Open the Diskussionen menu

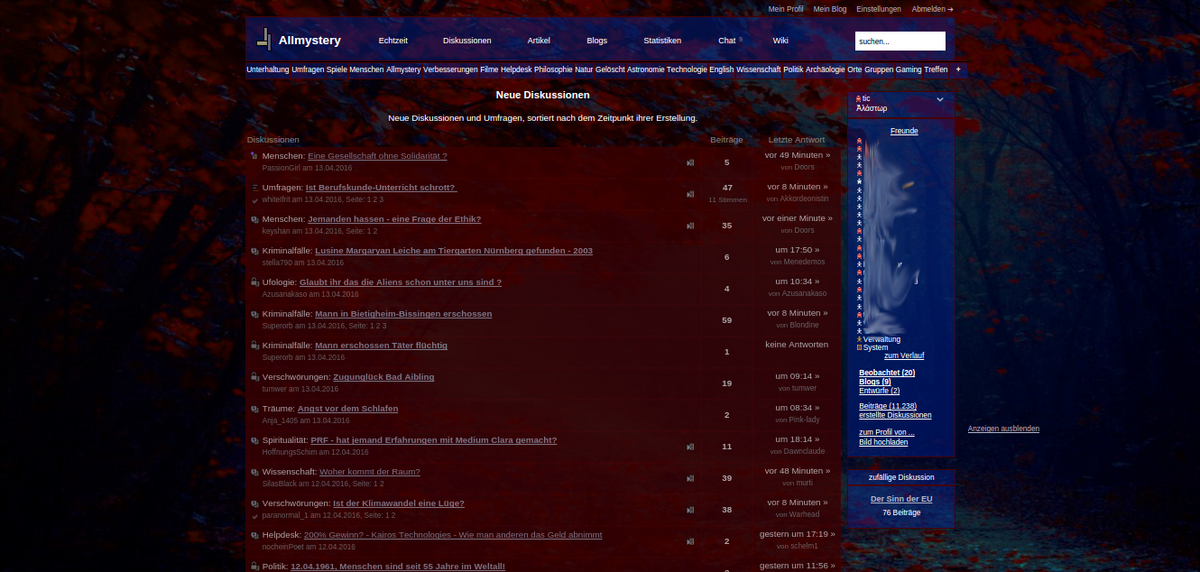click(x=467, y=41)
